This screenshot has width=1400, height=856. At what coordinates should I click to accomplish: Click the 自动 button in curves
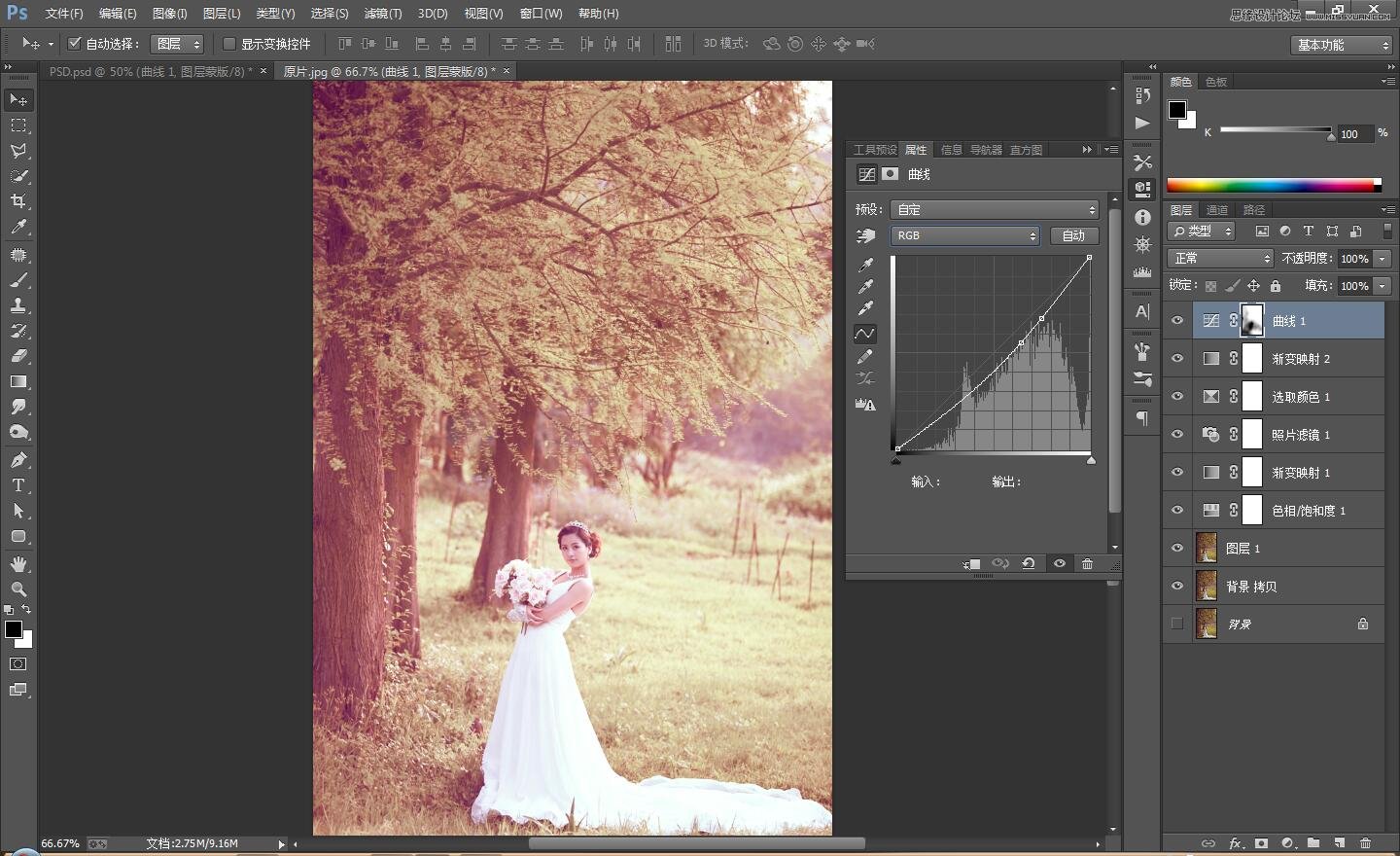[x=1073, y=235]
